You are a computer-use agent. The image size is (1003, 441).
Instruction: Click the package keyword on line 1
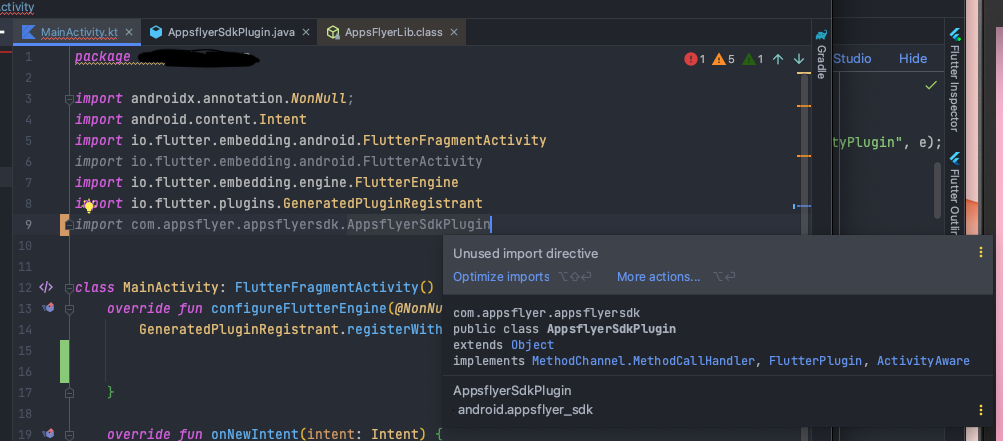pyautogui.click(x=102, y=56)
